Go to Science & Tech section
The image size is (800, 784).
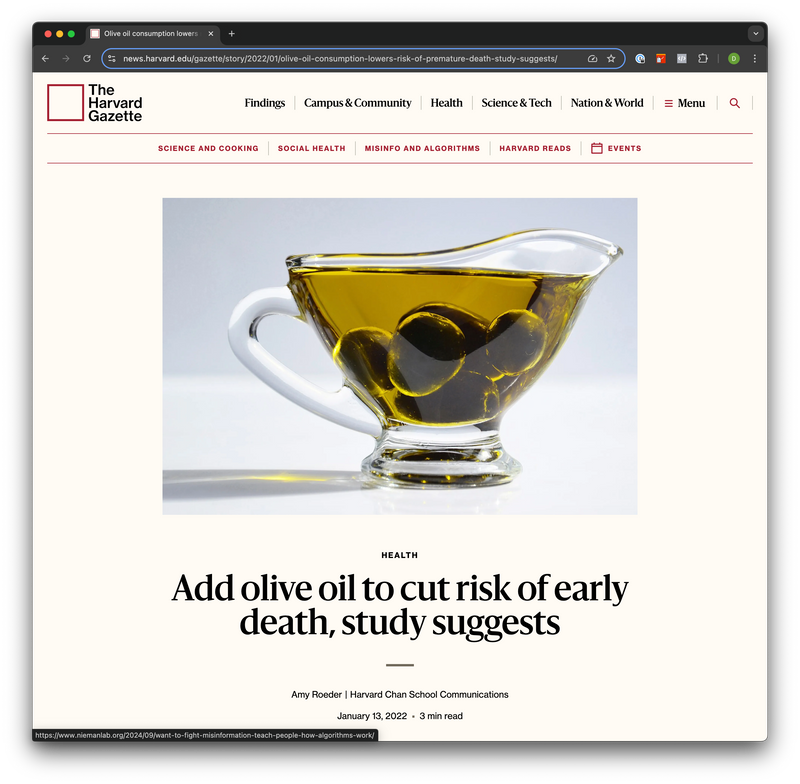pos(516,103)
